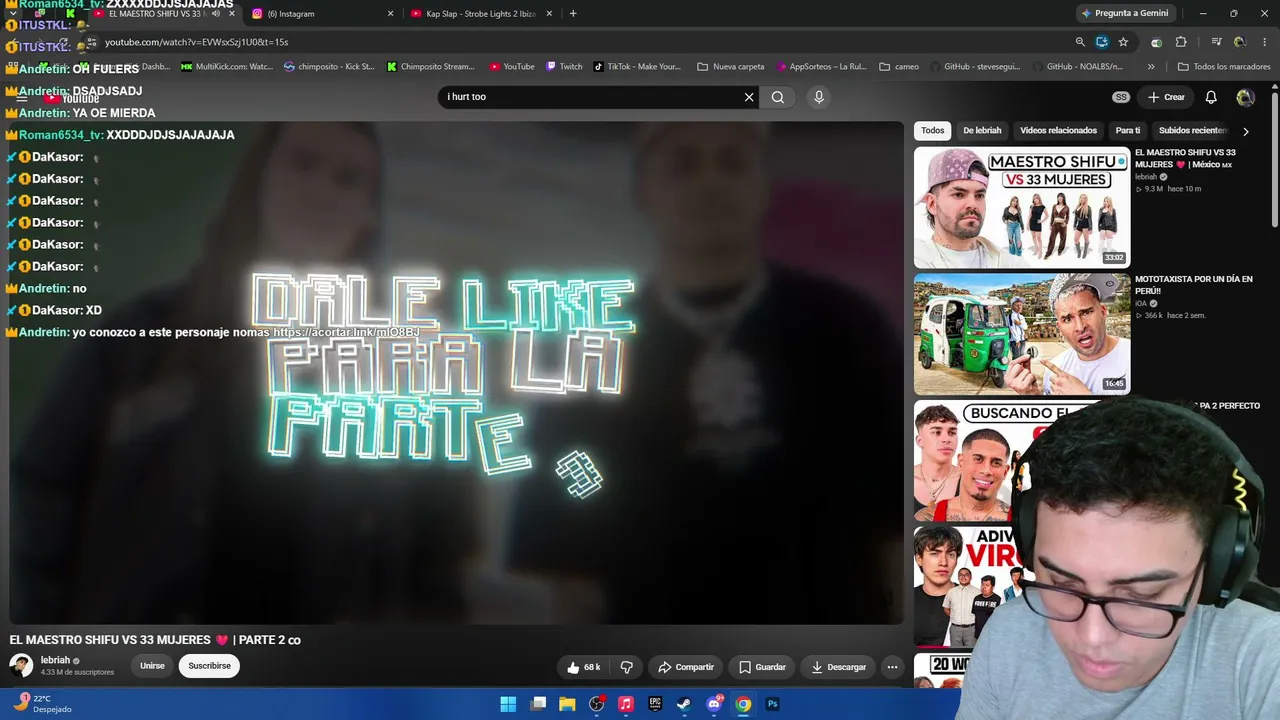Open OBS Studio from taskbar
The height and width of the screenshot is (720, 1280).
597,704
